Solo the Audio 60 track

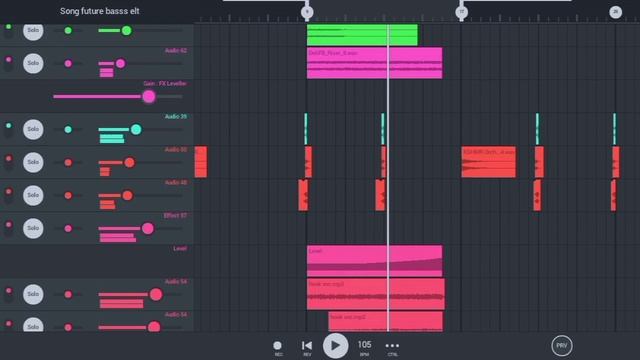click(x=33, y=162)
